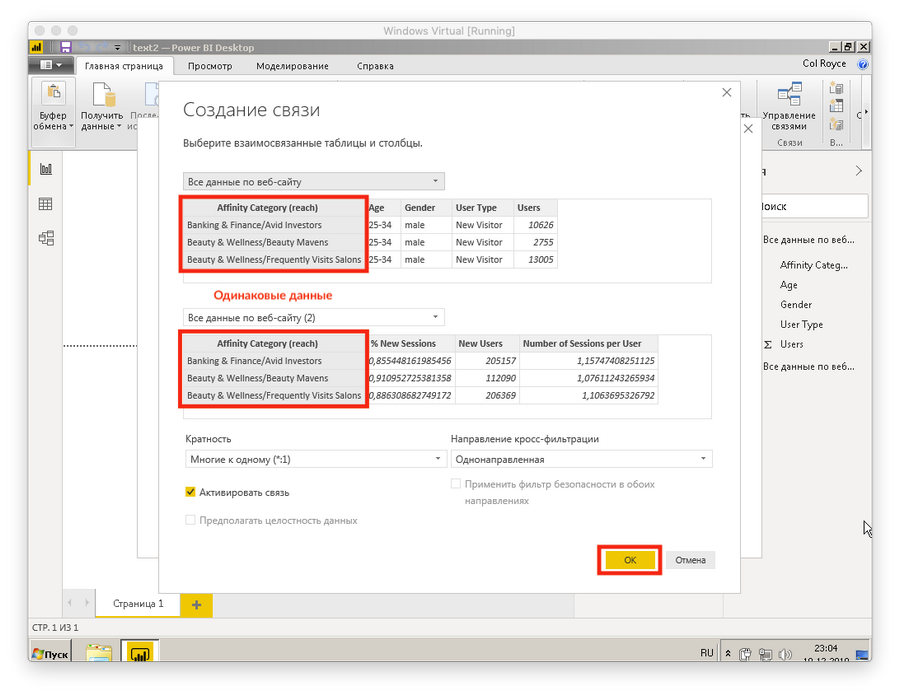This screenshot has height=696, width=900.
Task: Add new page with plus tab button
Action: point(196,604)
